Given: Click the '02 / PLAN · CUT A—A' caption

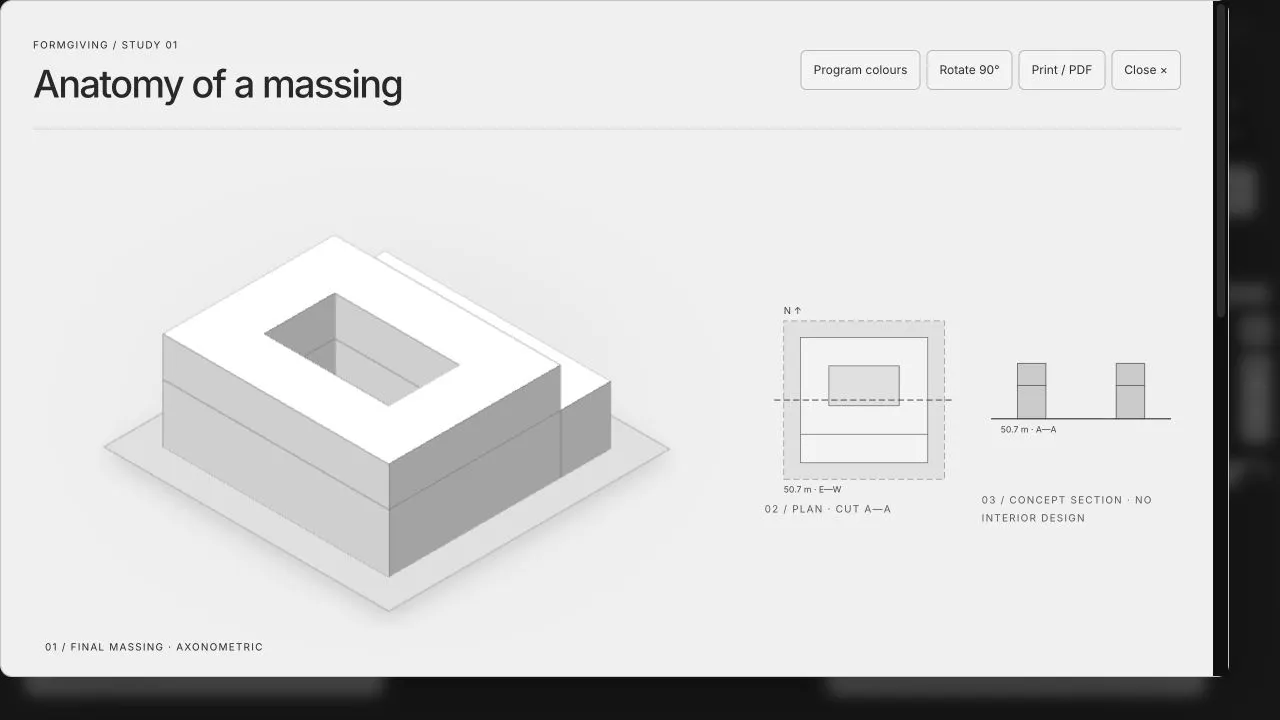Looking at the screenshot, I should (x=828, y=509).
